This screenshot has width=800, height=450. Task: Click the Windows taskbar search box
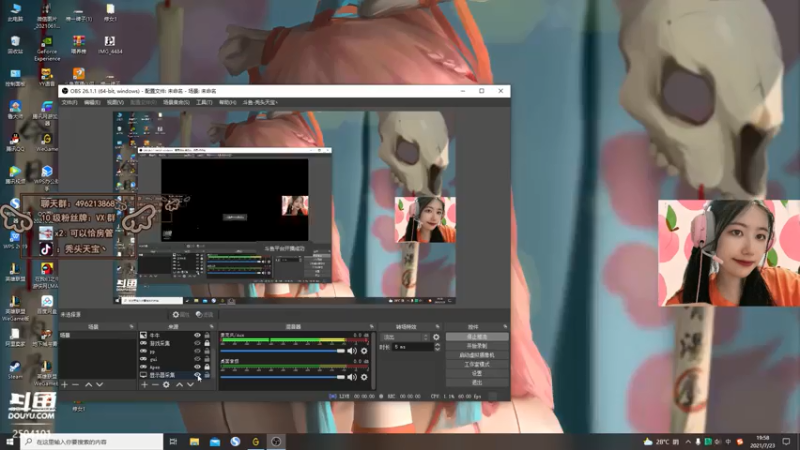pyautogui.click(x=92, y=441)
